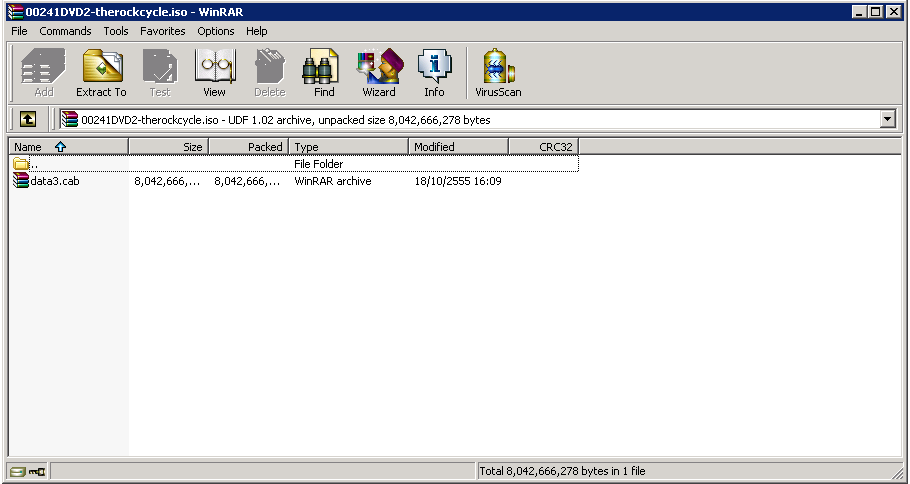910x484 pixels.
Task: Minimize the WinRAR window
Action: (x=860, y=12)
